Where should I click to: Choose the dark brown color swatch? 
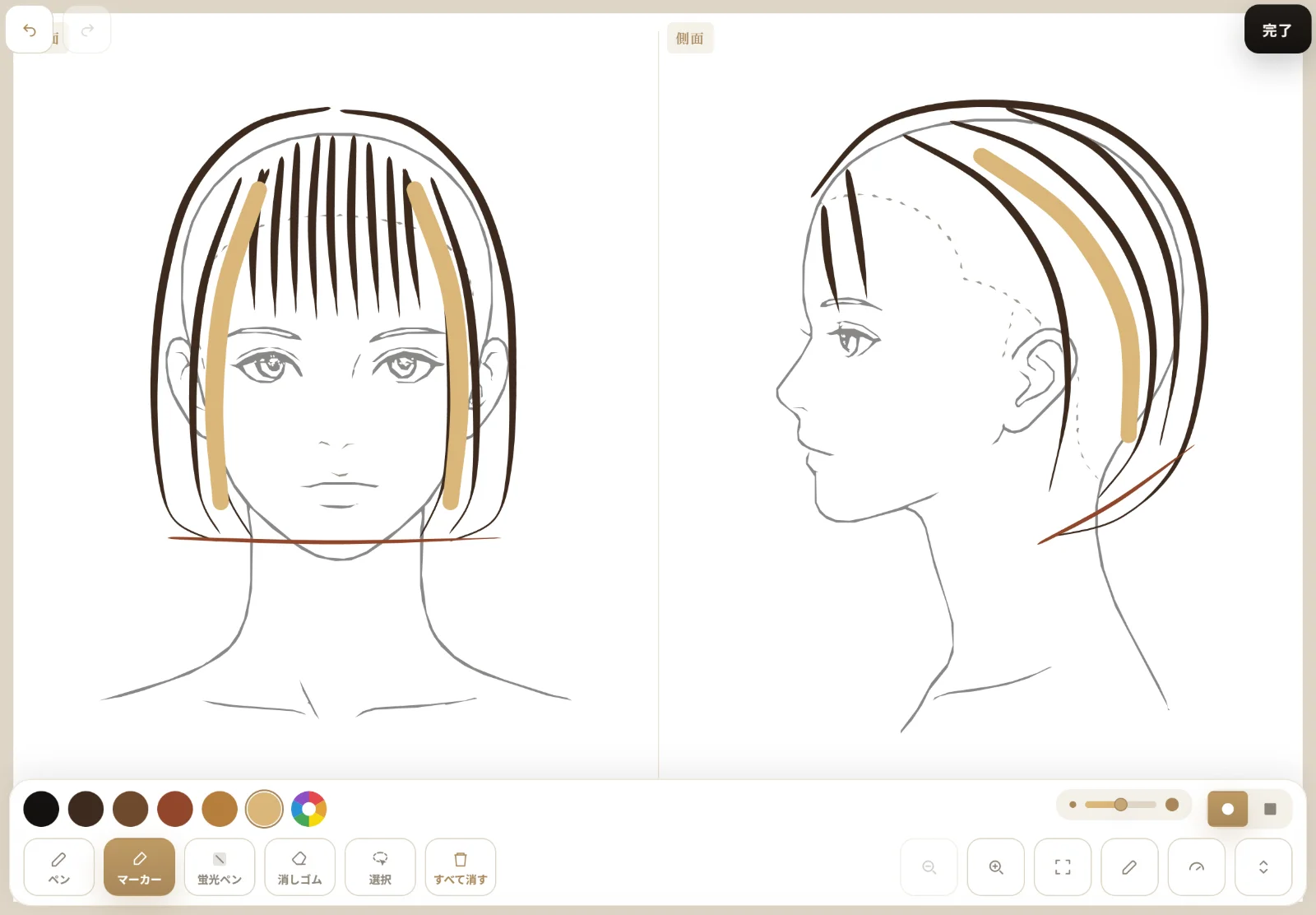(86, 809)
